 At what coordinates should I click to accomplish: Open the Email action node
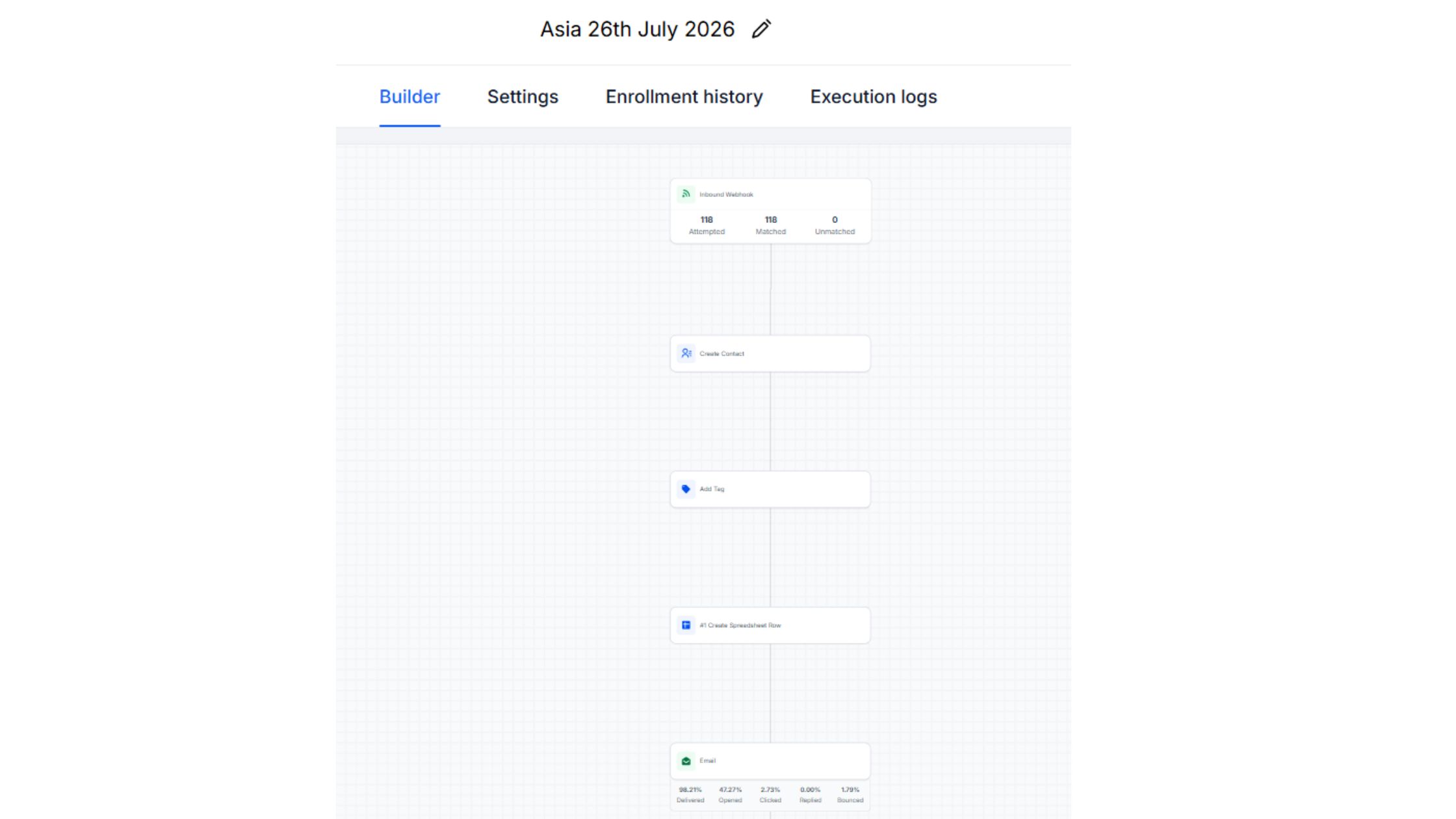coord(770,760)
